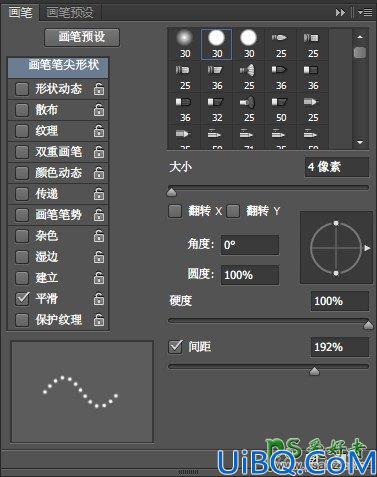Enable the 纹理 checkbox
Image resolution: width=377 pixels, height=477 pixels.
(x=22, y=131)
